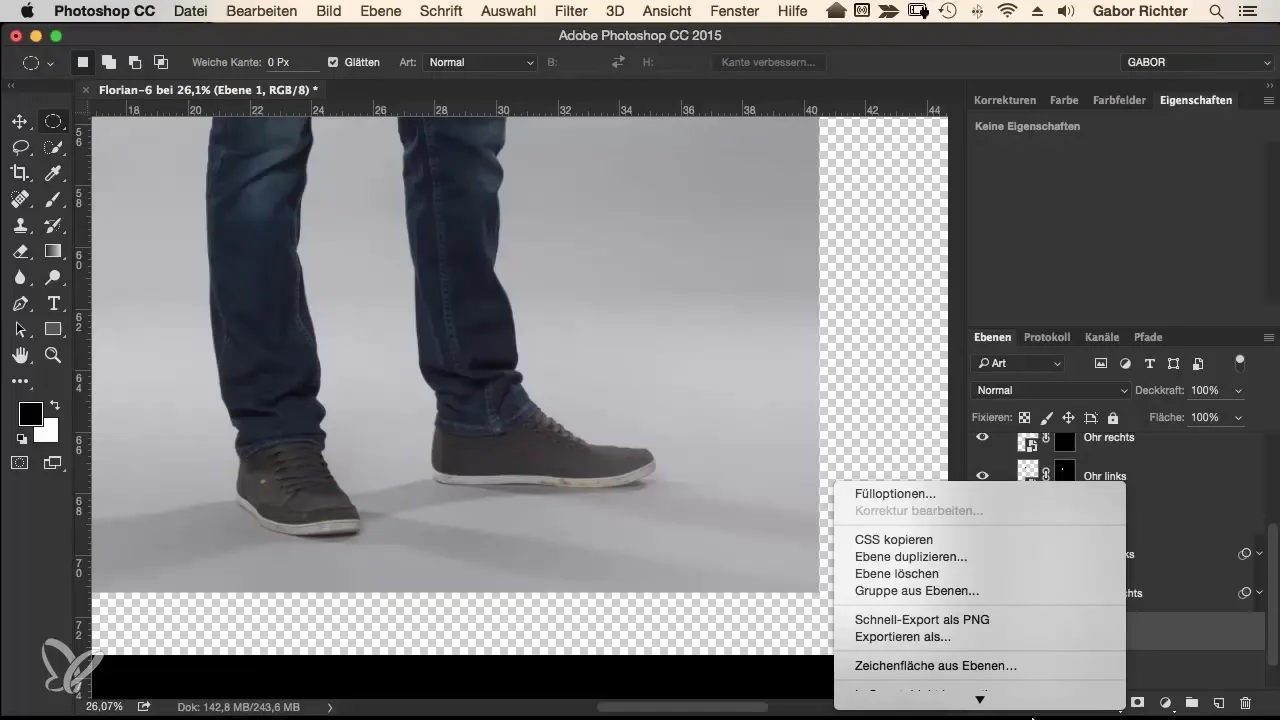This screenshot has width=1280, height=720.
Task: Reset default foreground and background colors
Action: pyautogui.click(x=21, y=439)
